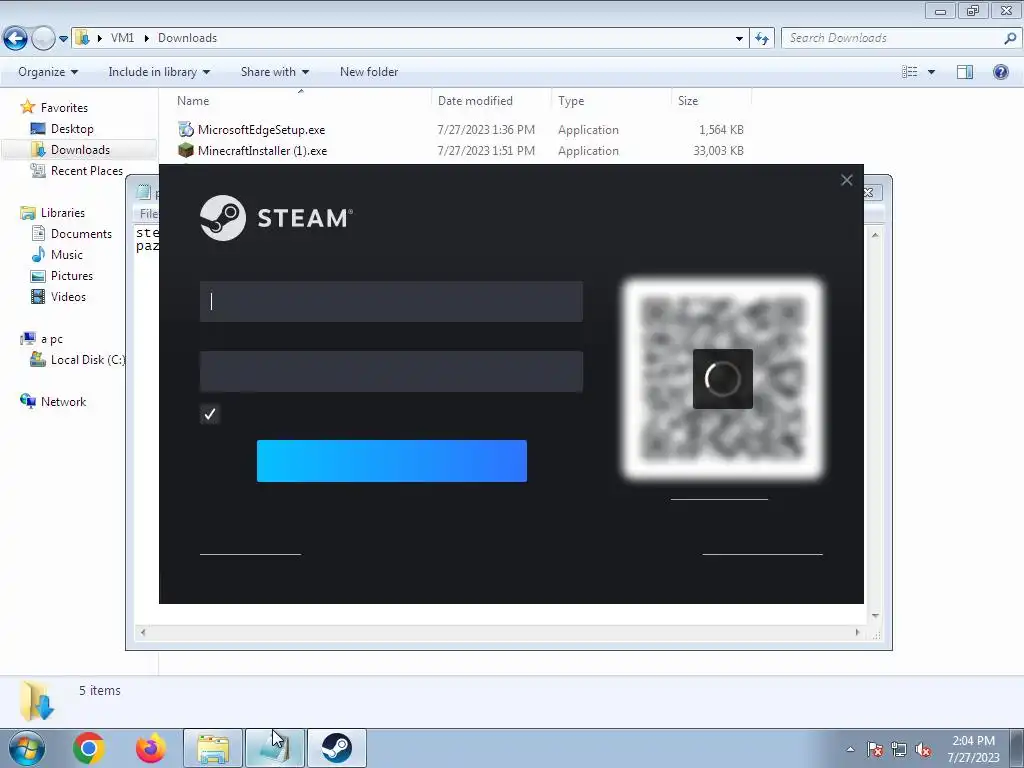Image resolution: width=1024 pixels, height=768 pixels.
Task: Go forward using Explorer forward arrow
Action: [43, 39]
